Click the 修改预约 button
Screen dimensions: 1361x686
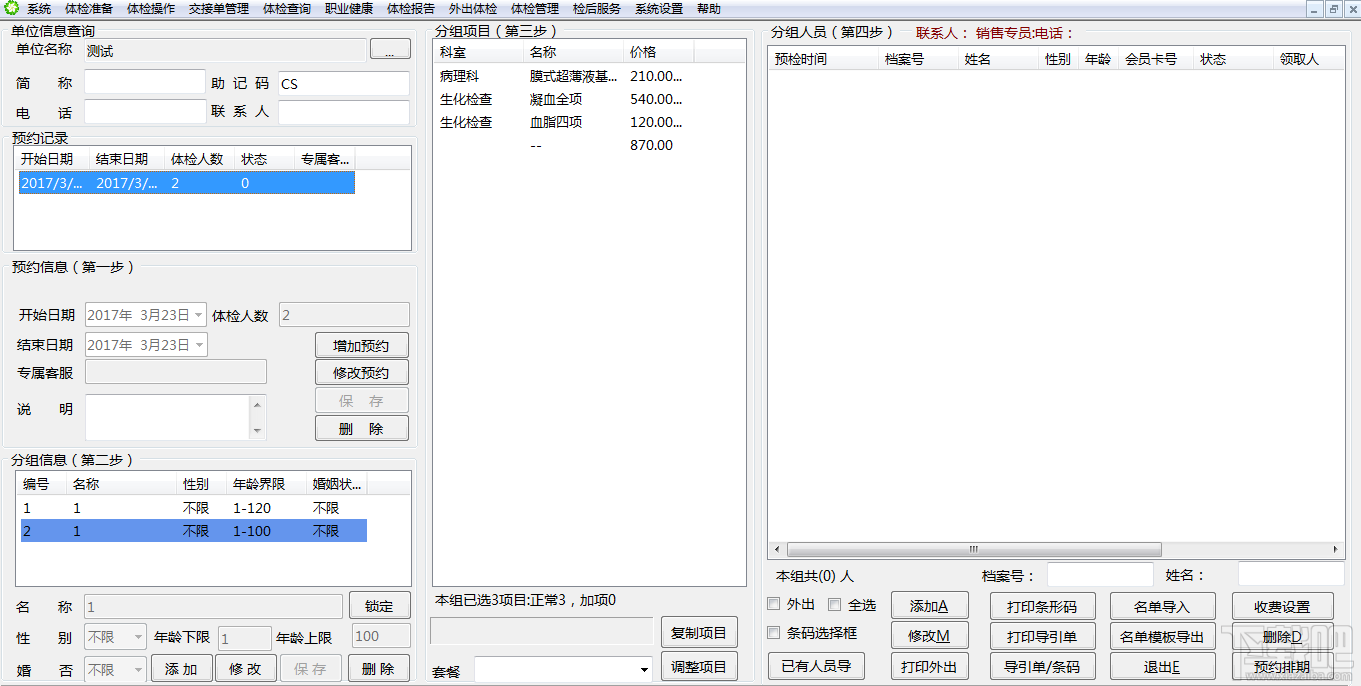[x=362, y=373]
